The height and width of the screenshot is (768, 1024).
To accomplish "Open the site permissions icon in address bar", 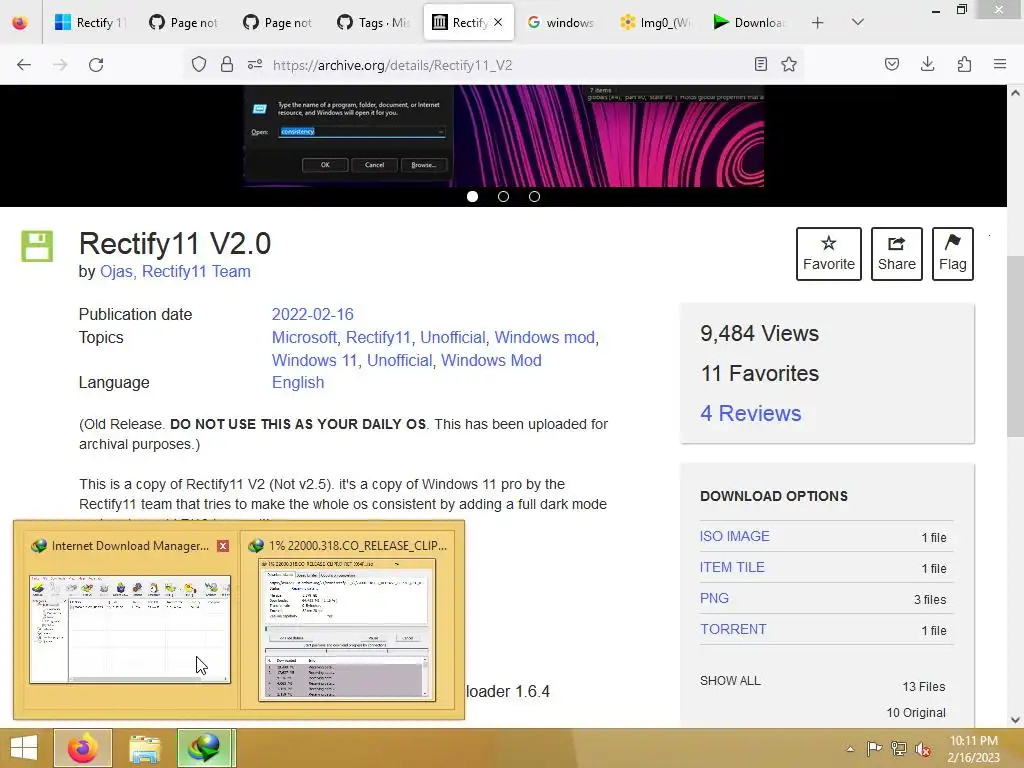I will 255,65.
